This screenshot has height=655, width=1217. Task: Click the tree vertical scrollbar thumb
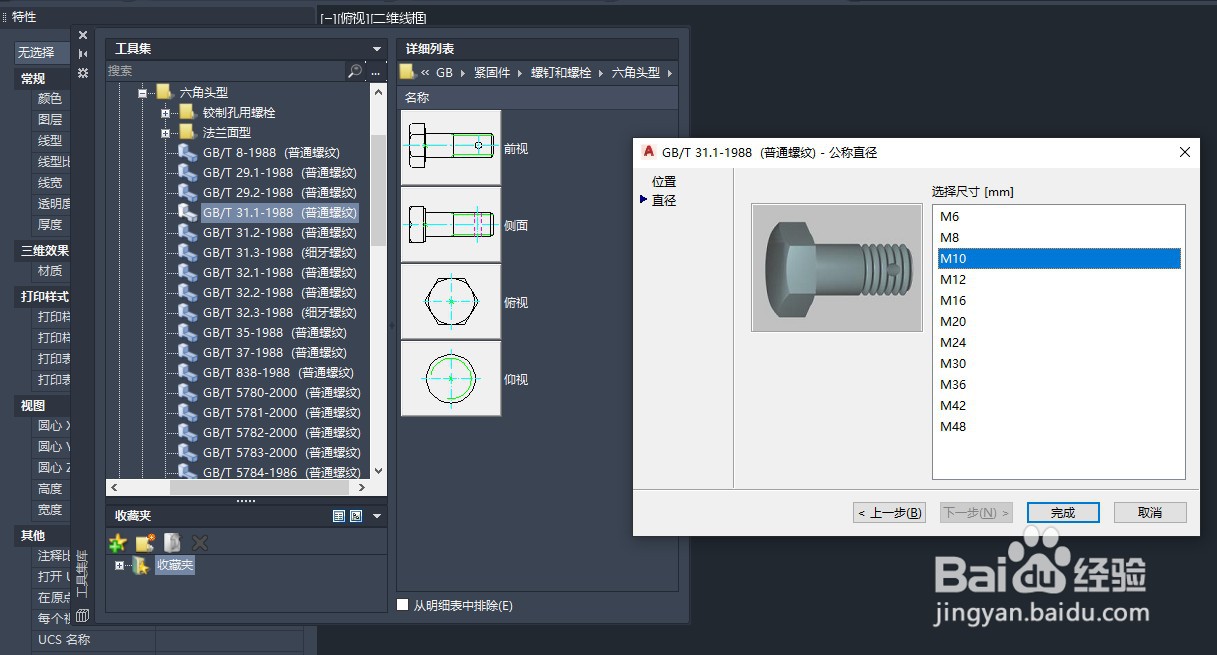378,191
